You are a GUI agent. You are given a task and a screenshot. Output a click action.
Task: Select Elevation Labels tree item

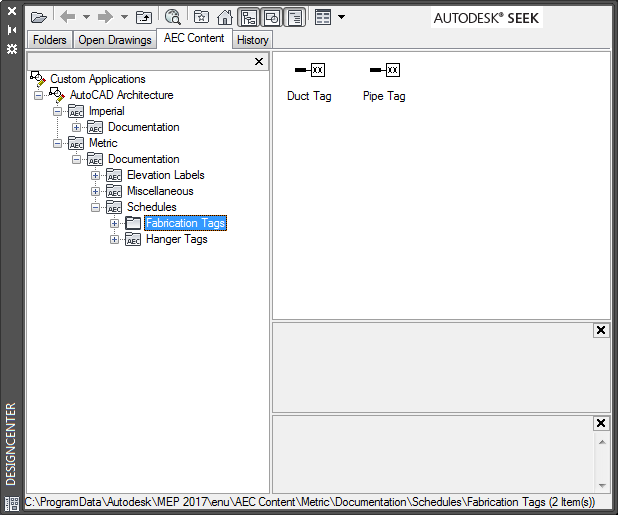tap(166, 175)
